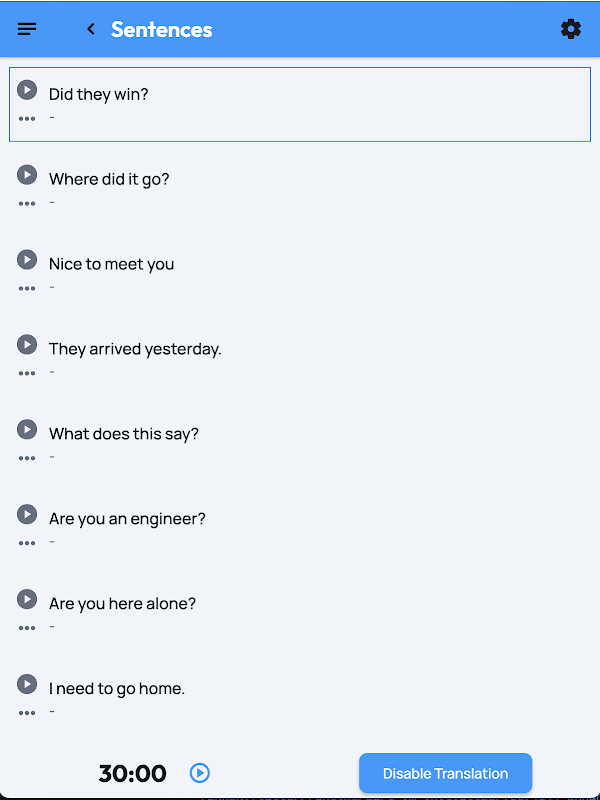Expand more options for "Did they win?"
The width and height of the screenshot is (600, 800).
tap(27, 119)
